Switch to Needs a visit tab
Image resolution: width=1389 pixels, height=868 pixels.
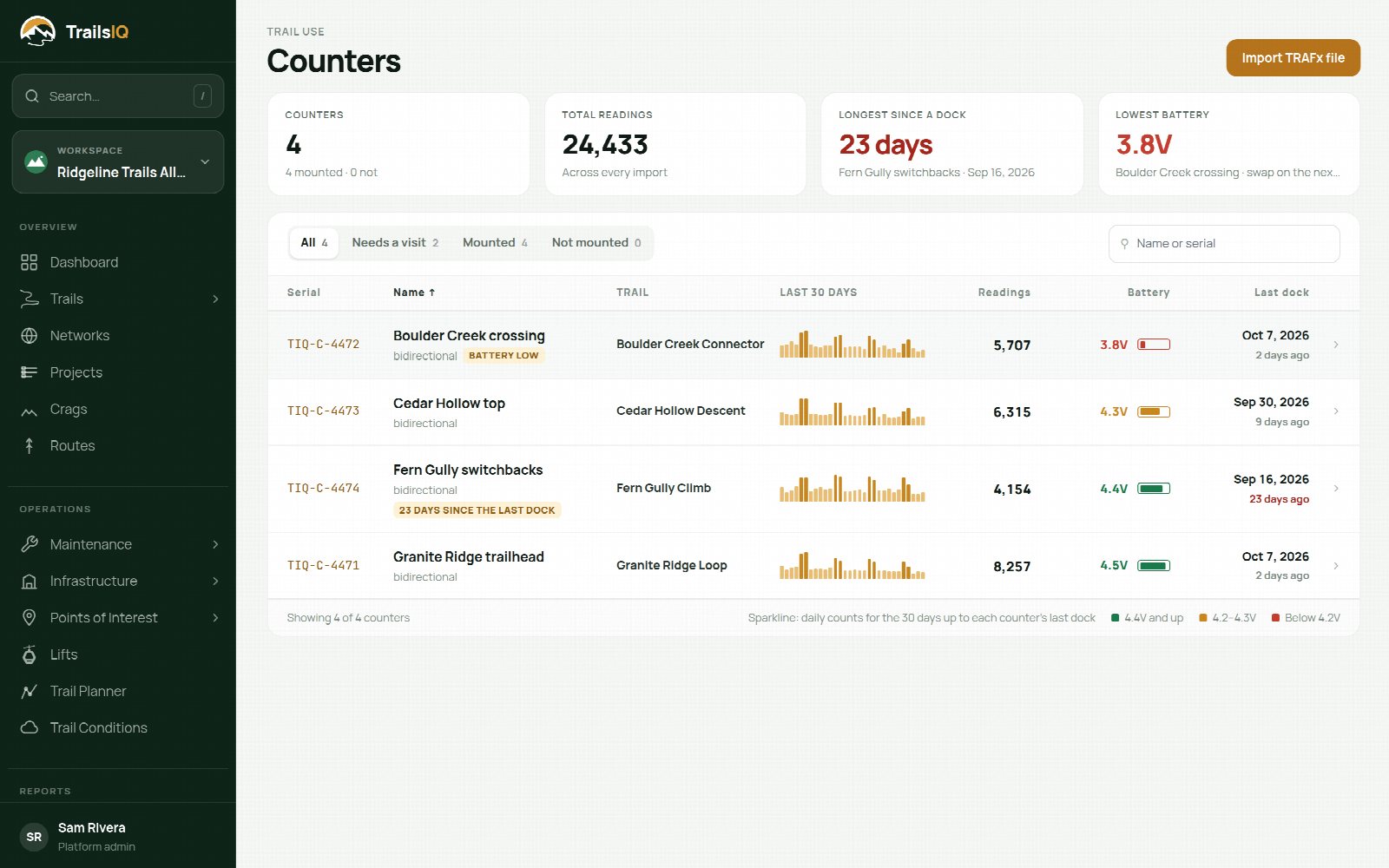click(x=395, y=243)
